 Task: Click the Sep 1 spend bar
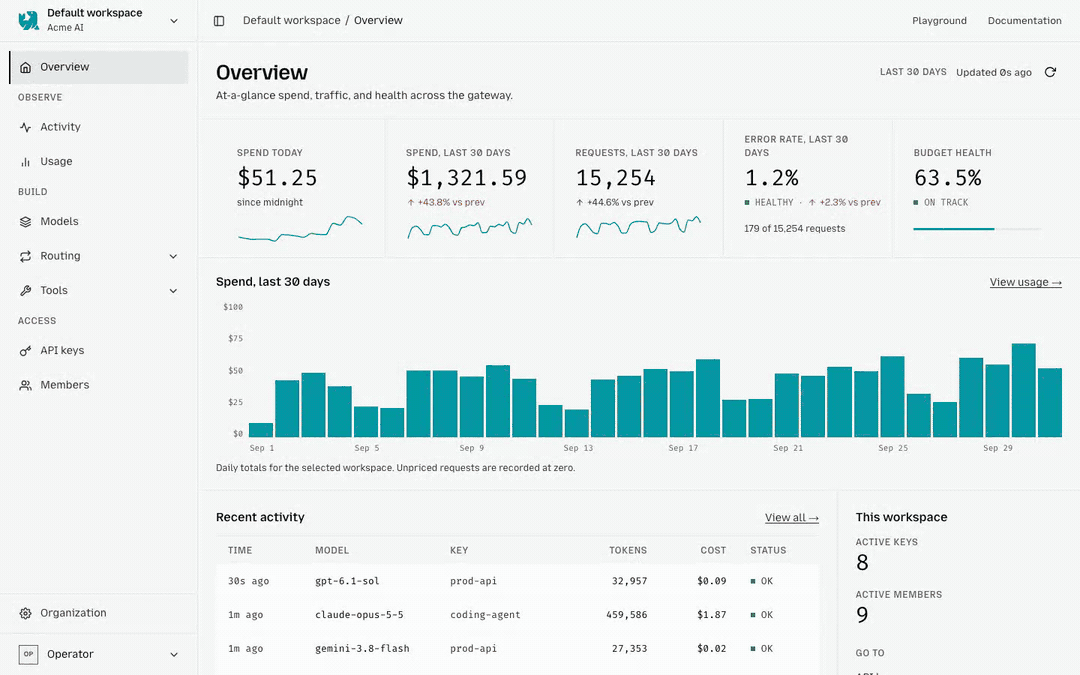click(261, 430)
